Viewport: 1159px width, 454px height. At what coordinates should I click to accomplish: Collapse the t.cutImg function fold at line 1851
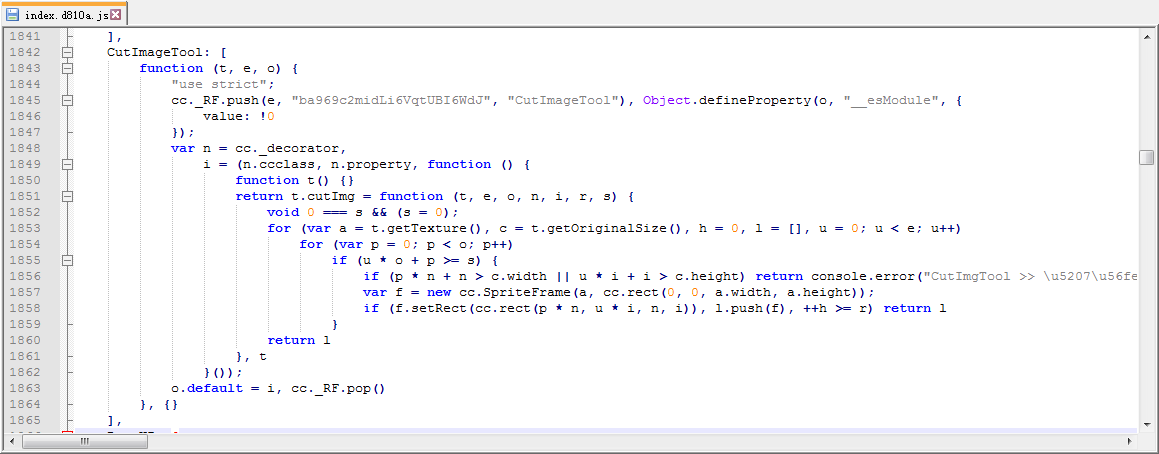(x=68, y=196)
